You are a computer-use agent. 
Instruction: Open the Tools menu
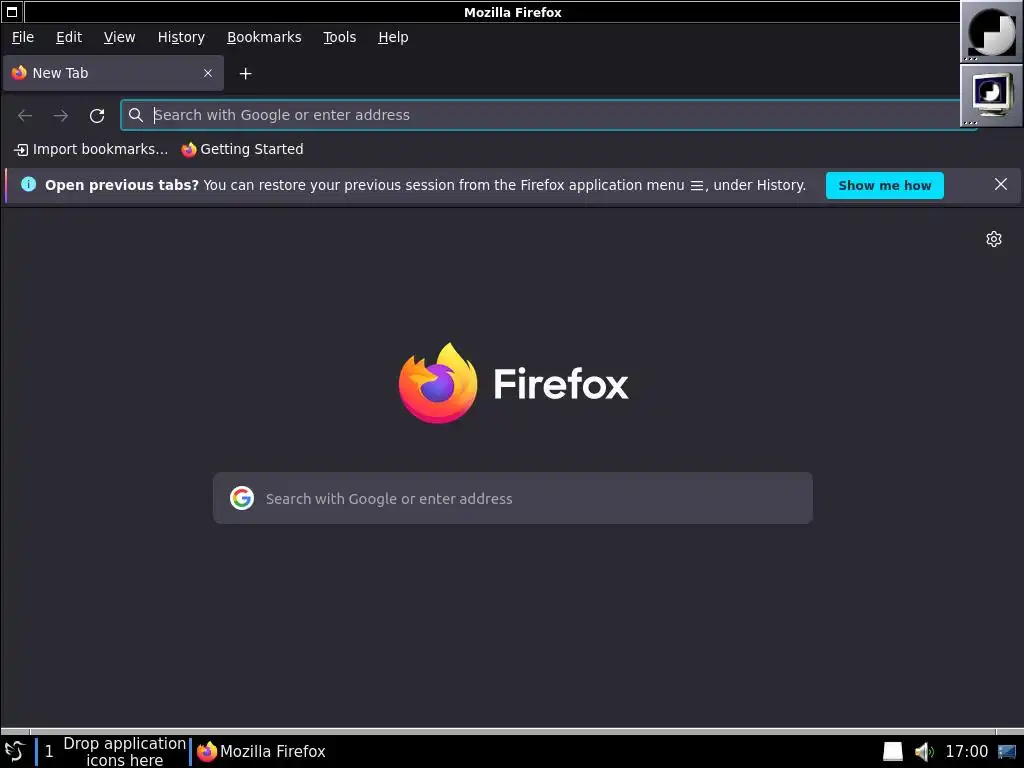pyautogui.click(x=340, y=37)
